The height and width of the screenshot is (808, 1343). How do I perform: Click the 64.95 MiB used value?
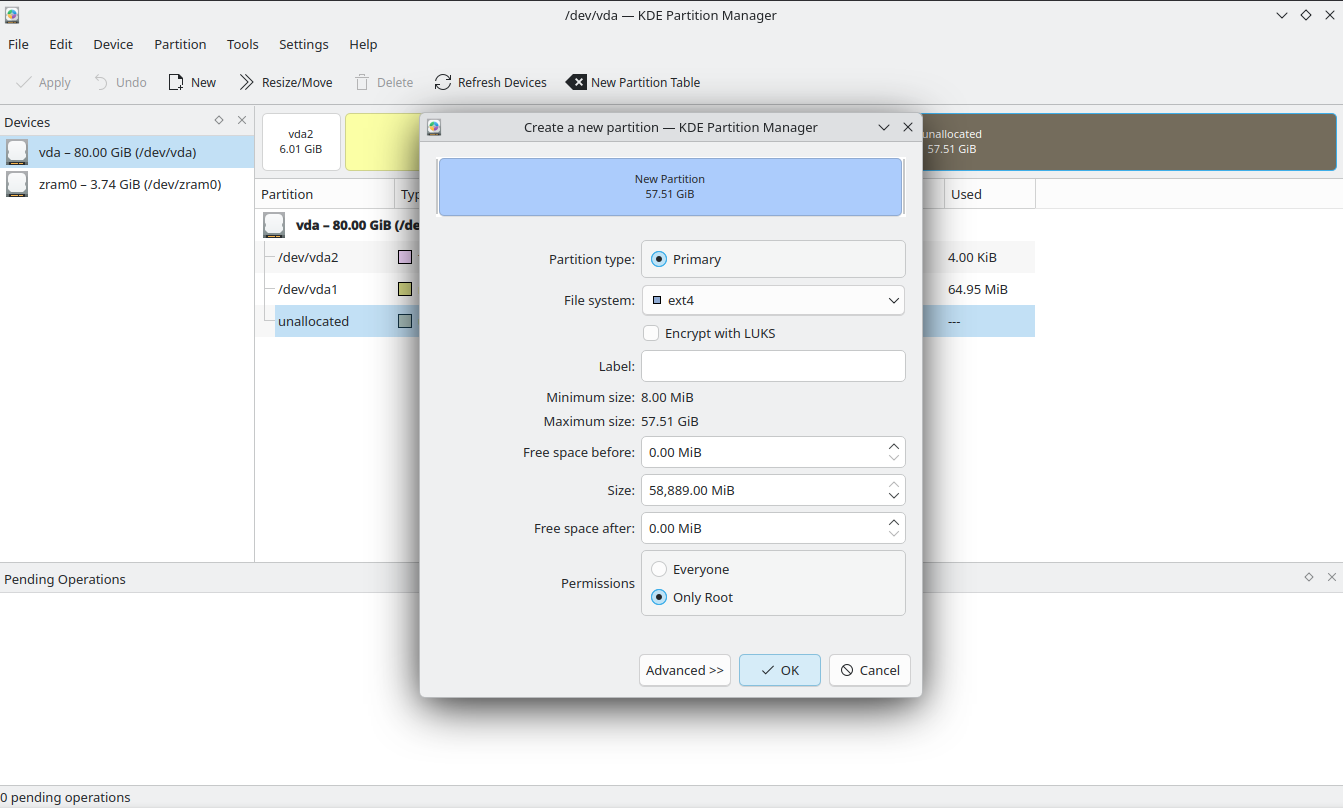tap(977, 289)
